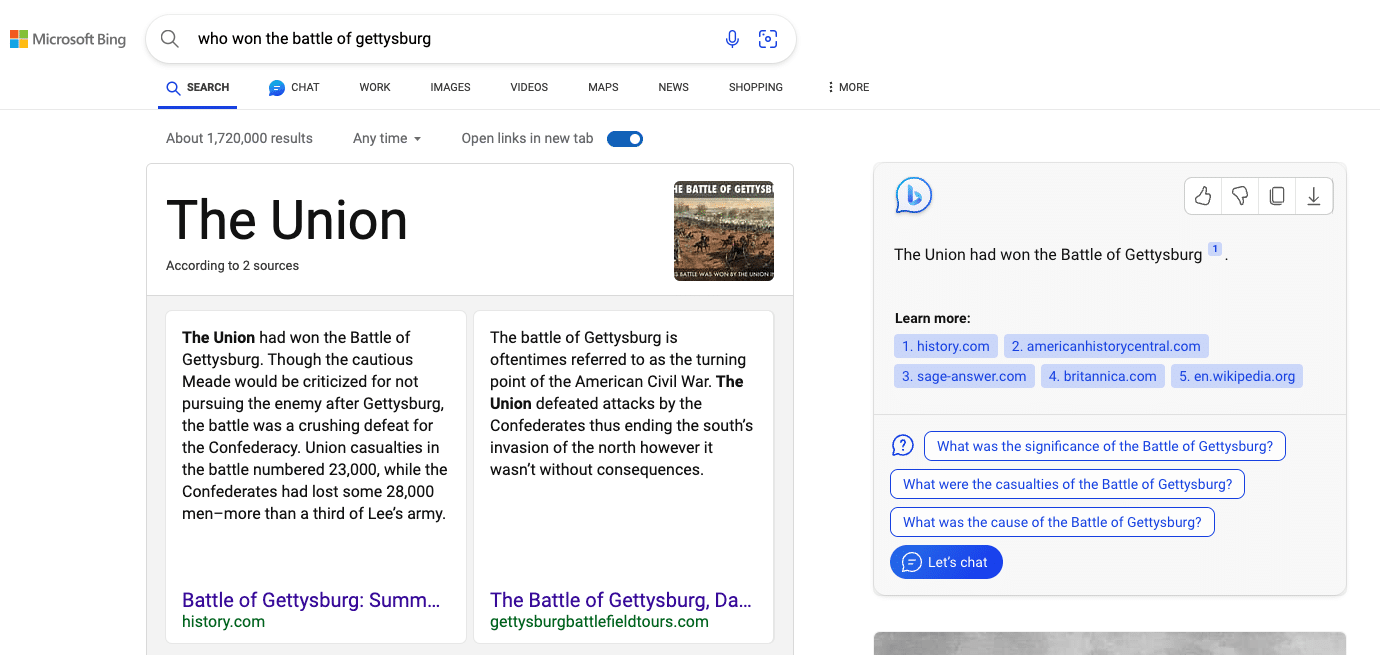Open the News tab

673,87
